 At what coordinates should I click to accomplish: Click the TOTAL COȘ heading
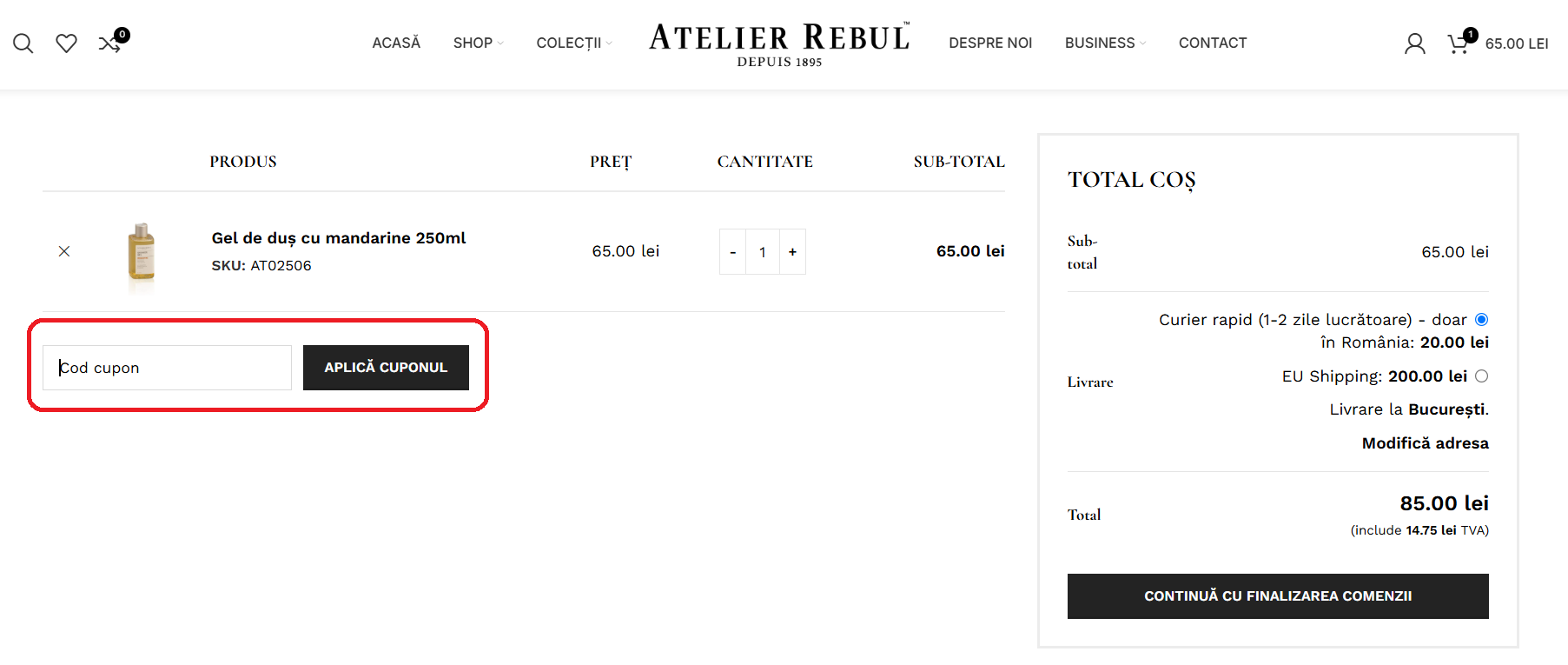point(1131,180)
